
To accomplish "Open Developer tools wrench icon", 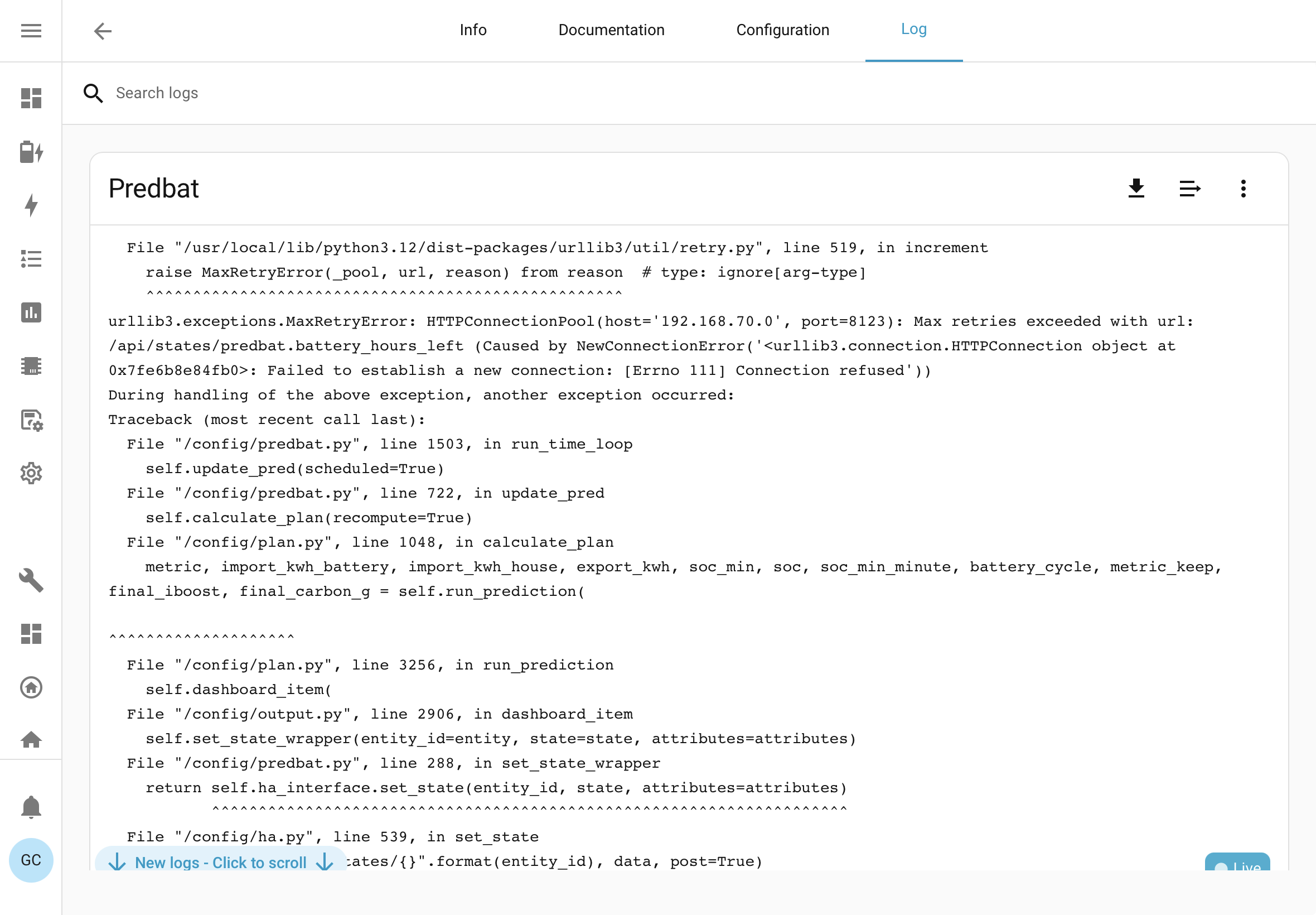I will [31, 580].
